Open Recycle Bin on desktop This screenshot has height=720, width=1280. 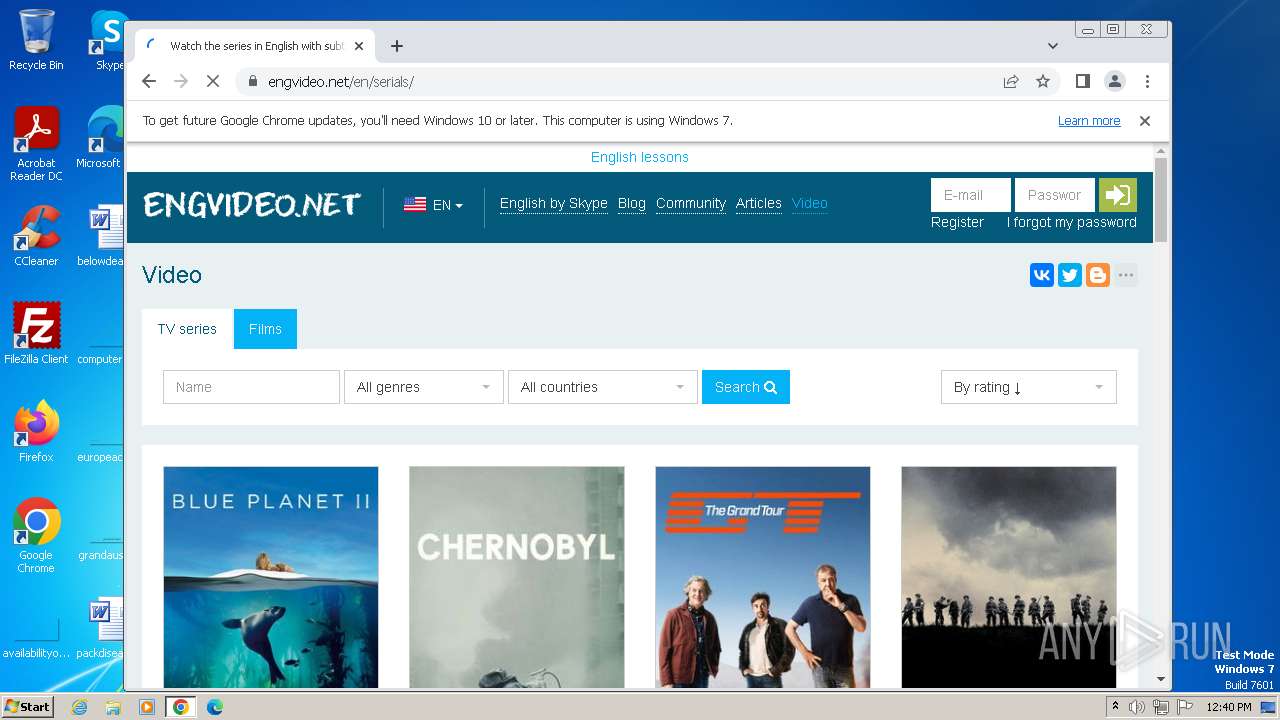tap(36, 40)
